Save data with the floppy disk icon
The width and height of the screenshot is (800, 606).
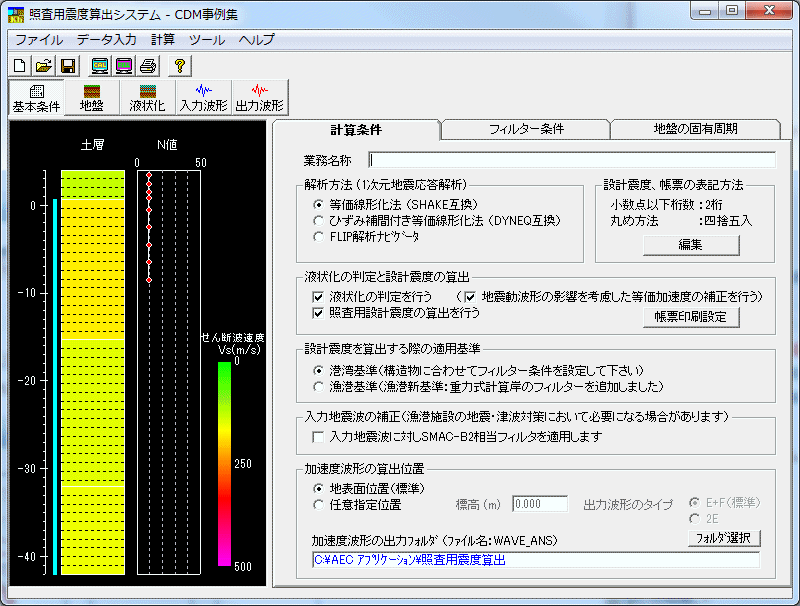pos(68,67)
